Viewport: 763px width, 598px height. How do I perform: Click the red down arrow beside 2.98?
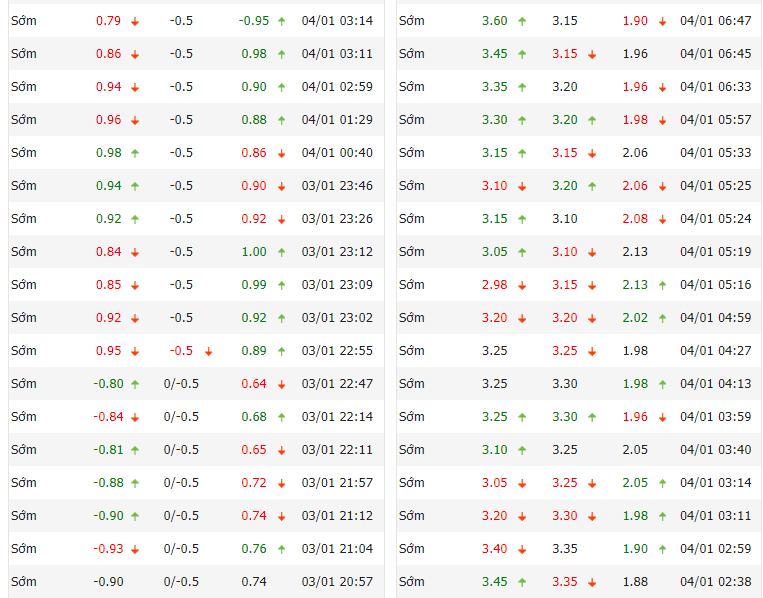[x=521, y=285]
